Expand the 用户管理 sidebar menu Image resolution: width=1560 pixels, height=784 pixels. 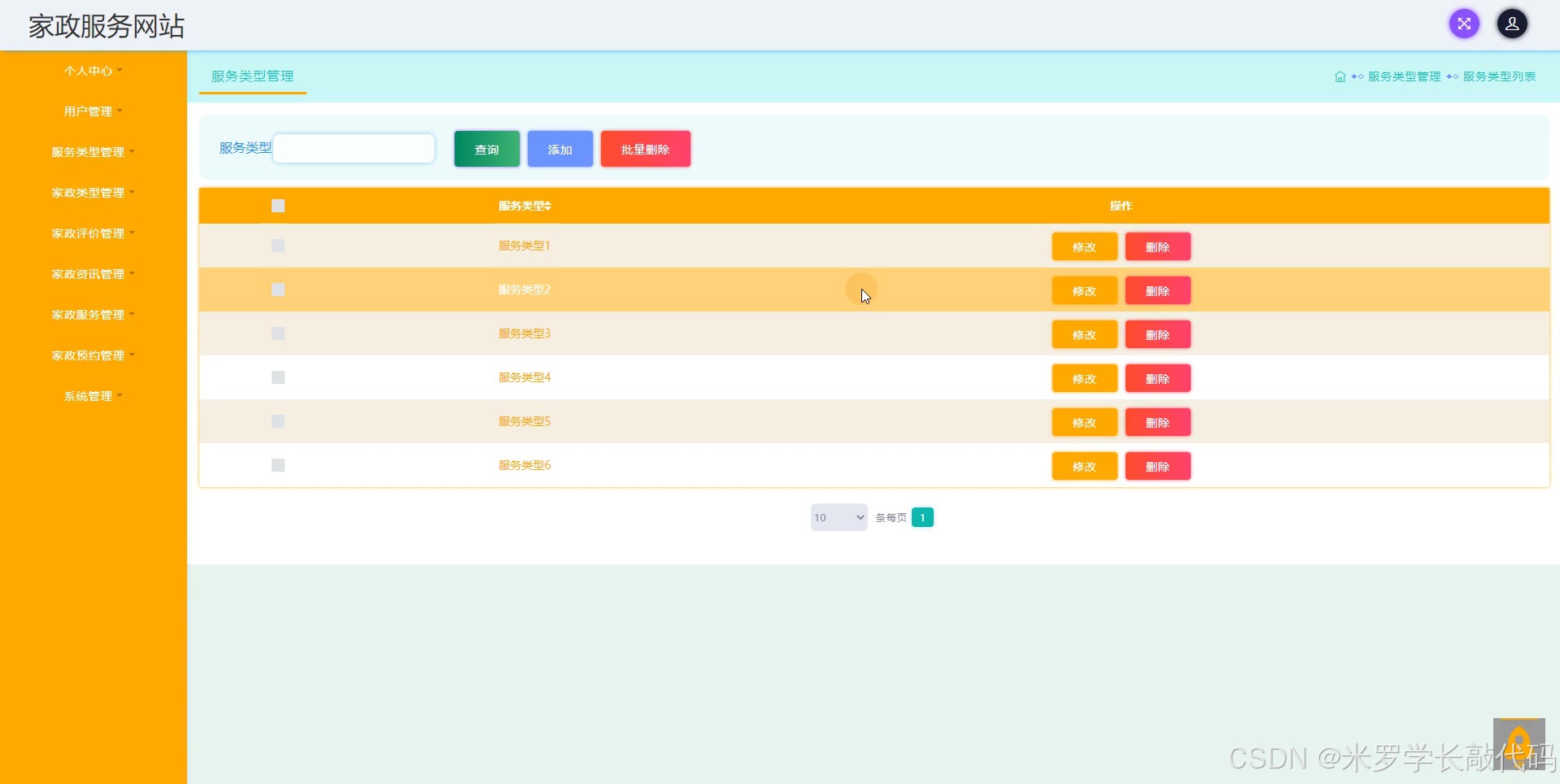[93, 111]
